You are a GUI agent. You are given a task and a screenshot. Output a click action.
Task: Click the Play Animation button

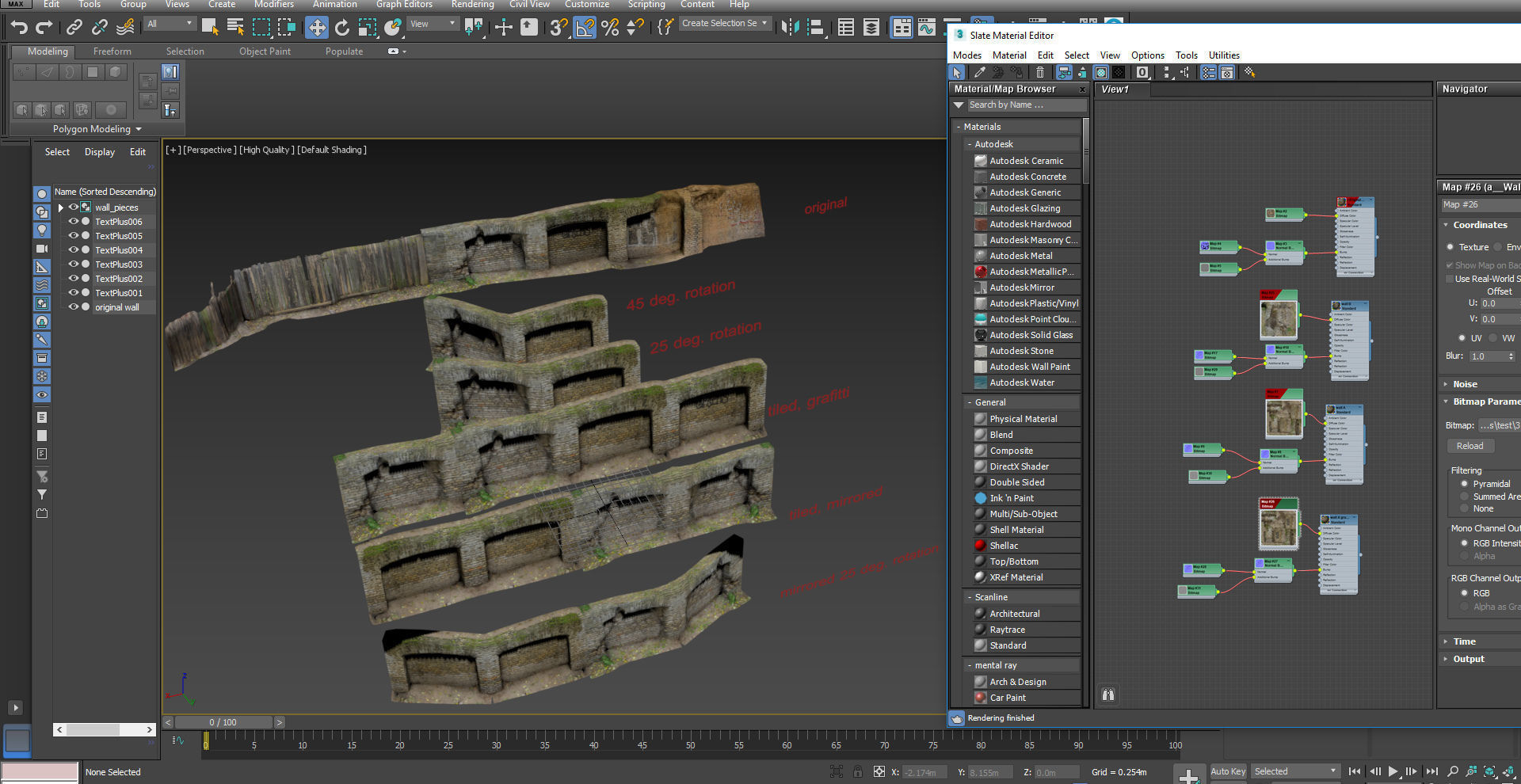[x=1393, y=771]
